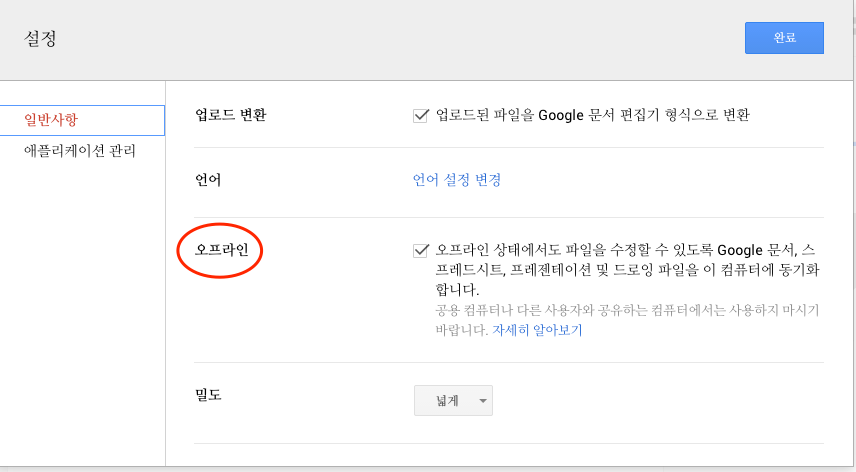Click the 밀도 heading label

(208, 395)
